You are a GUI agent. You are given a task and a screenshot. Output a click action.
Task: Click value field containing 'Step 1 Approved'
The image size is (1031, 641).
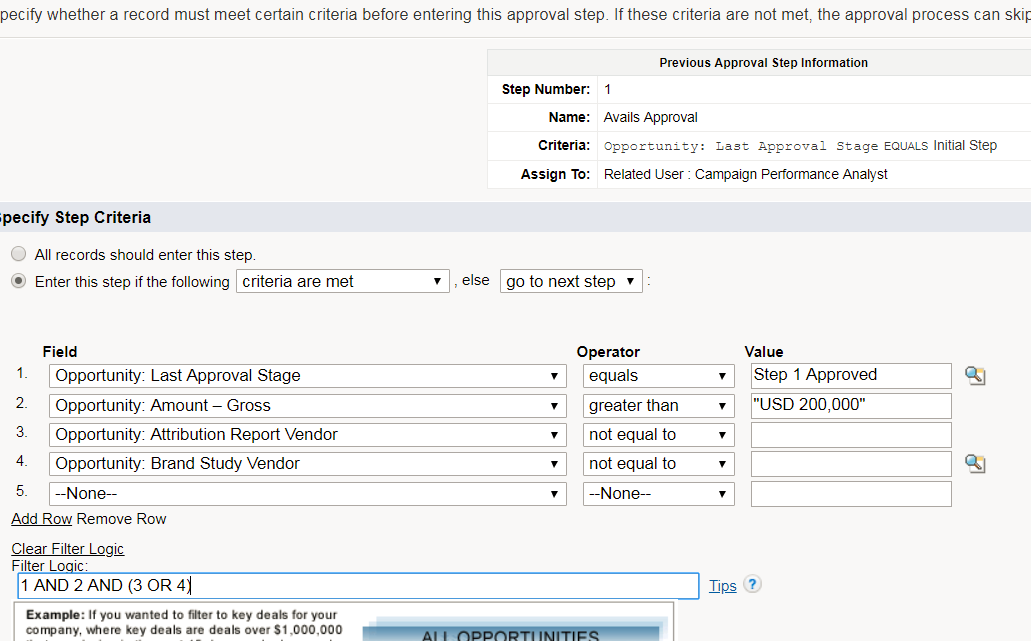pyautogui.click(x=851, y=375)
